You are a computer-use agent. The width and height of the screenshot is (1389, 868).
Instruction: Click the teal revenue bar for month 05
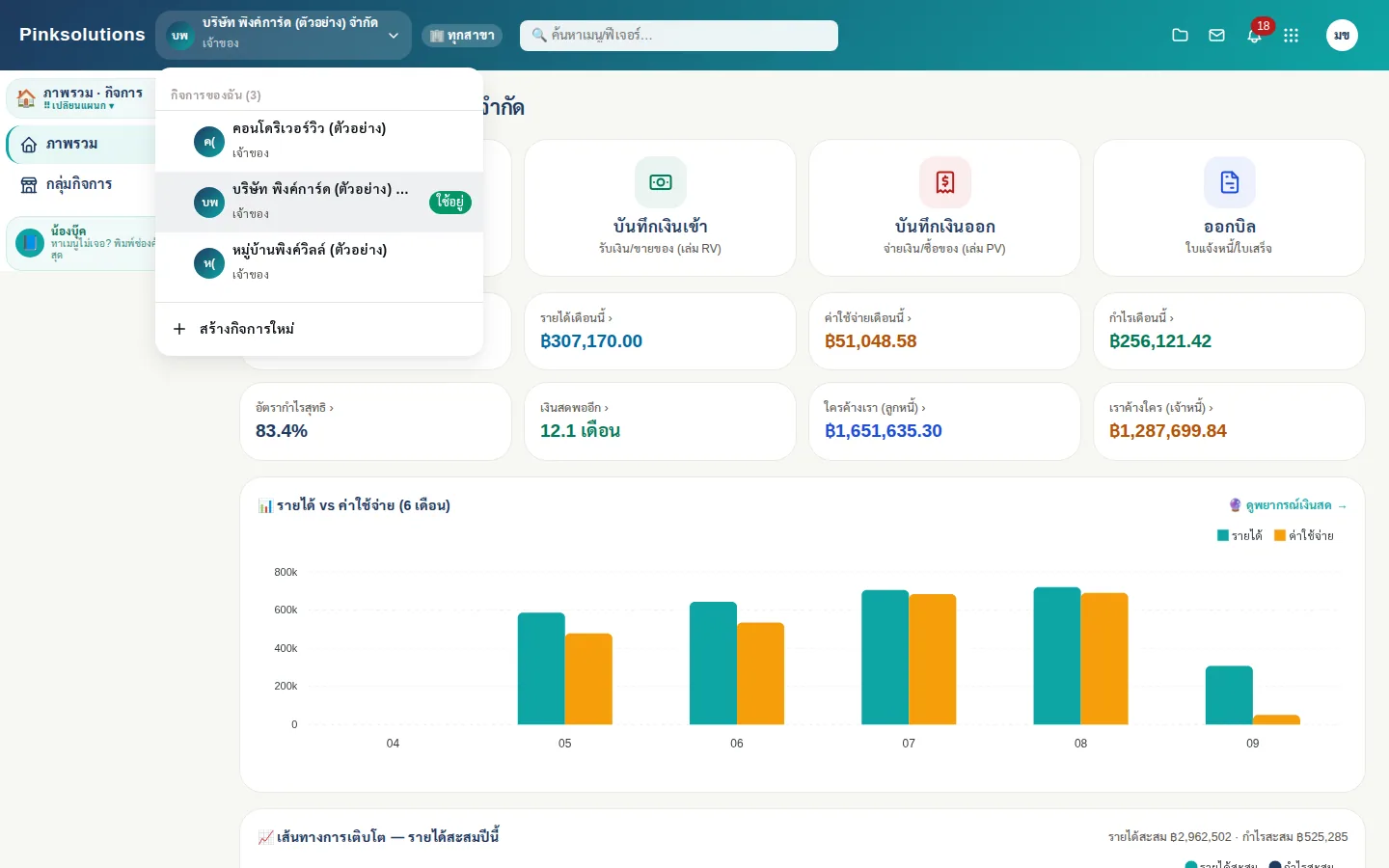pyautogui.click(x=541, y=668)
